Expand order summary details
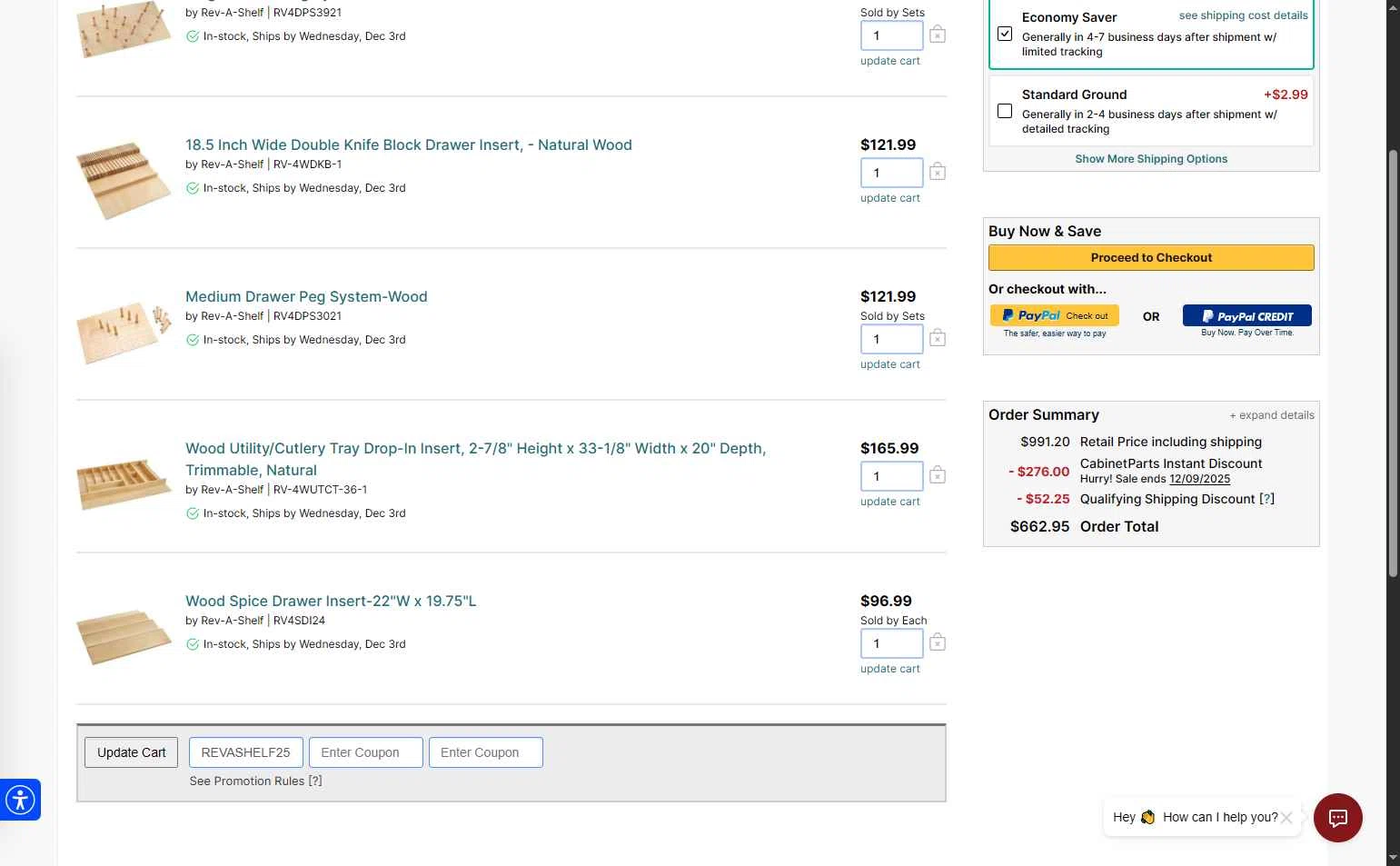The image size is (1400, 866). [1272, 415]
